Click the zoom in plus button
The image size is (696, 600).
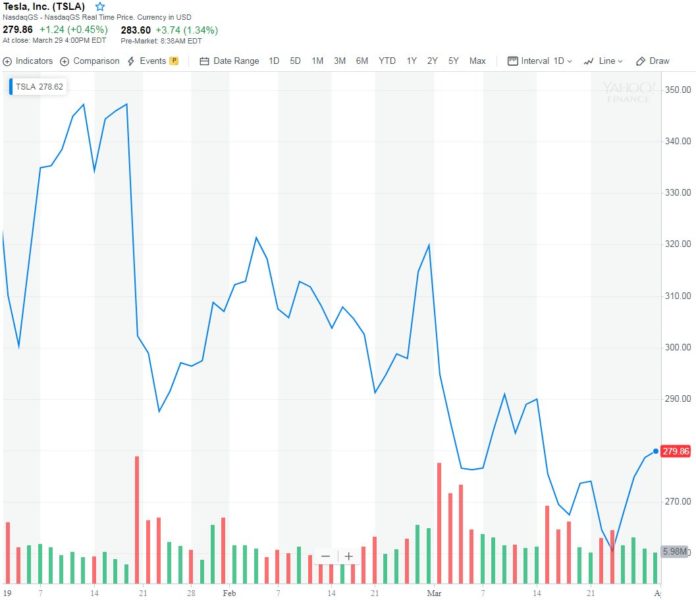(348, 556)
